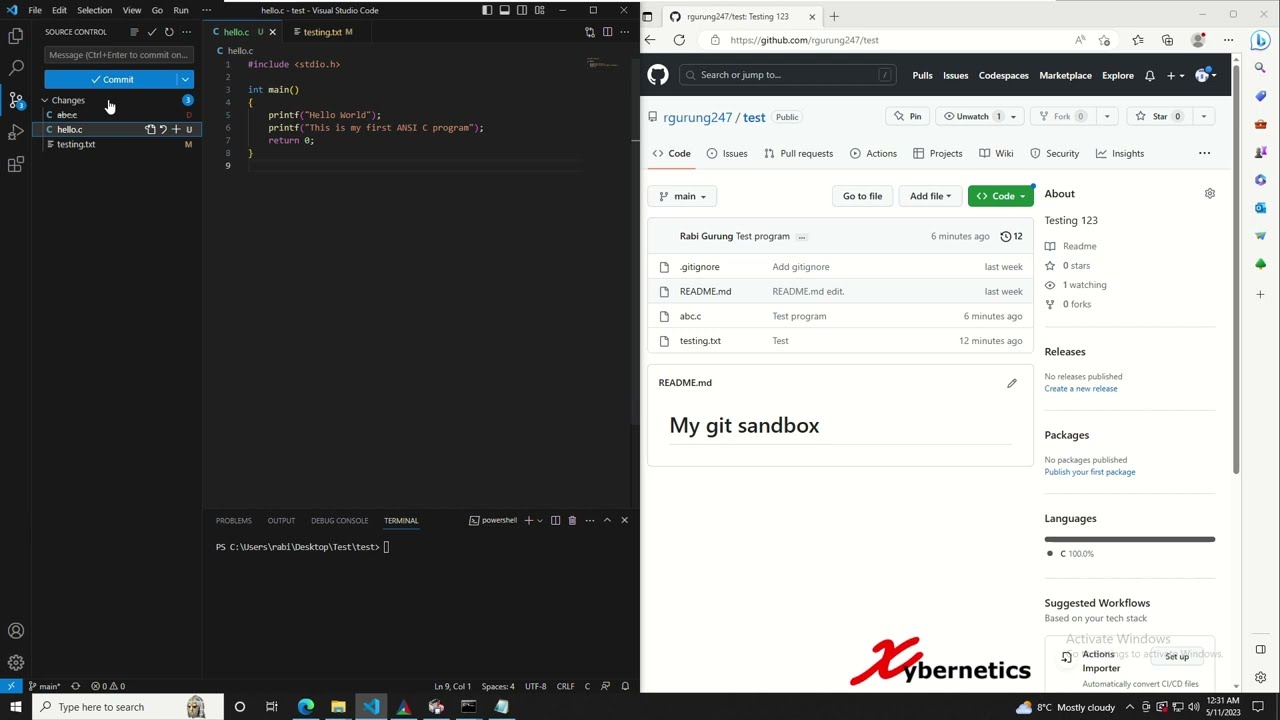
Task: Click Go to file button
Action: 862,196
